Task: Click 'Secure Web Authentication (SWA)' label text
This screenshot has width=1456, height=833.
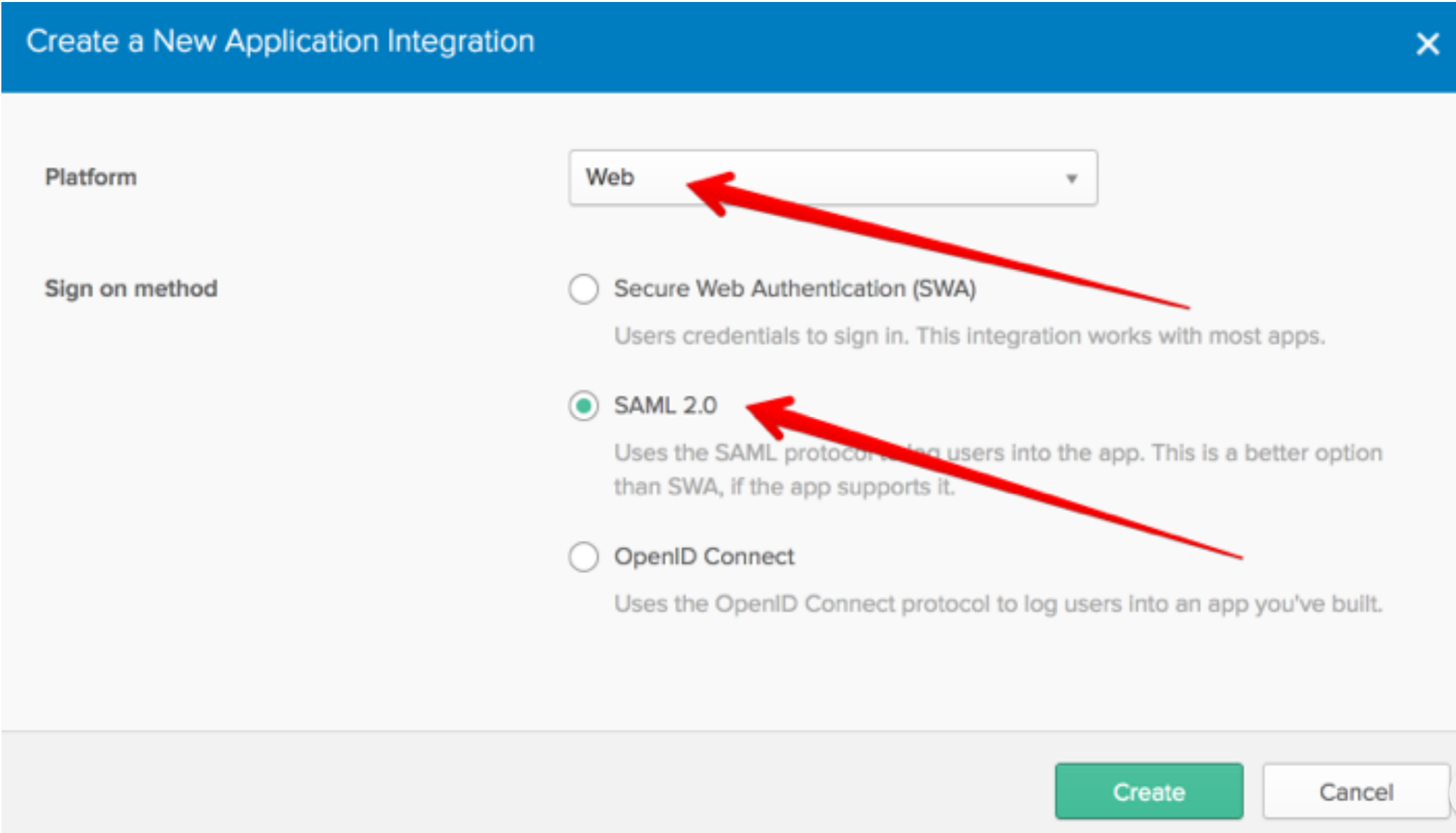Action: tap(794, 288)
